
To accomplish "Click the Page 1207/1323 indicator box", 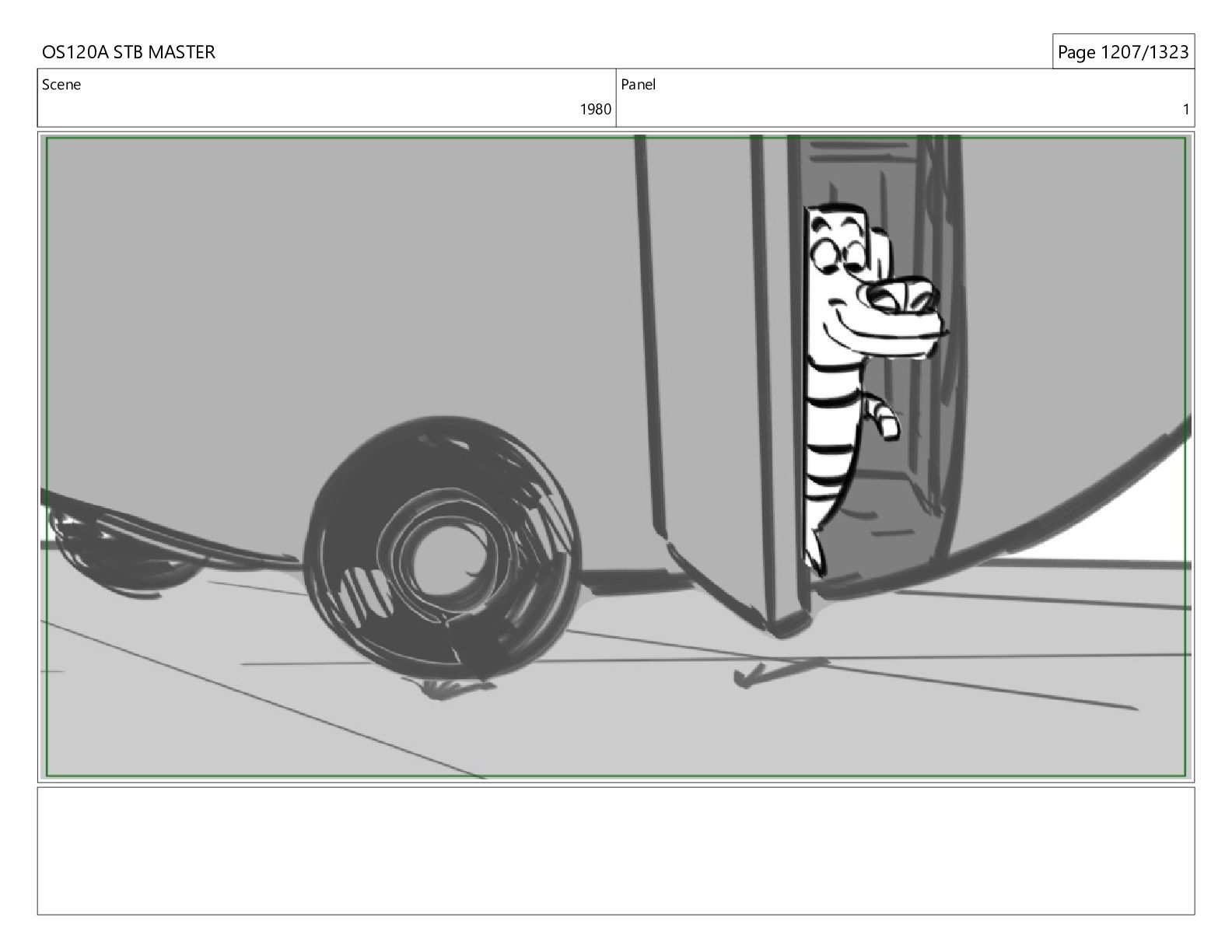I will (x=1123, y=51).
